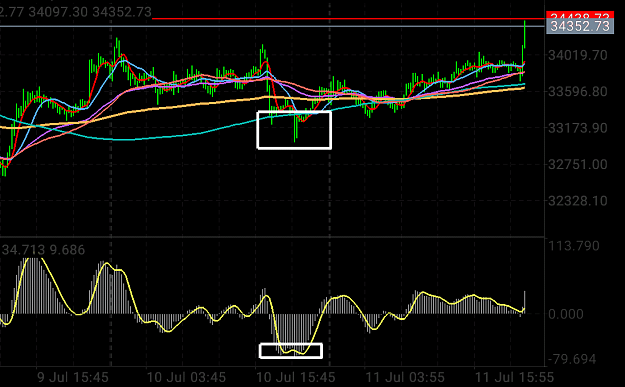The height and width of the screenshot is (387, 625).
Task: Click the 33173.90 price axis label
Action: pyautogui.click(x=578, y=128)
